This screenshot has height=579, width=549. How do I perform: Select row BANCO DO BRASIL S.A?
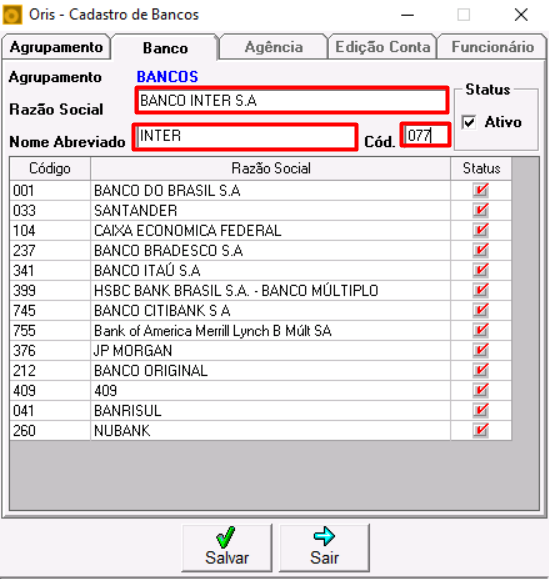pyautogui.click(x=261, y=191)
